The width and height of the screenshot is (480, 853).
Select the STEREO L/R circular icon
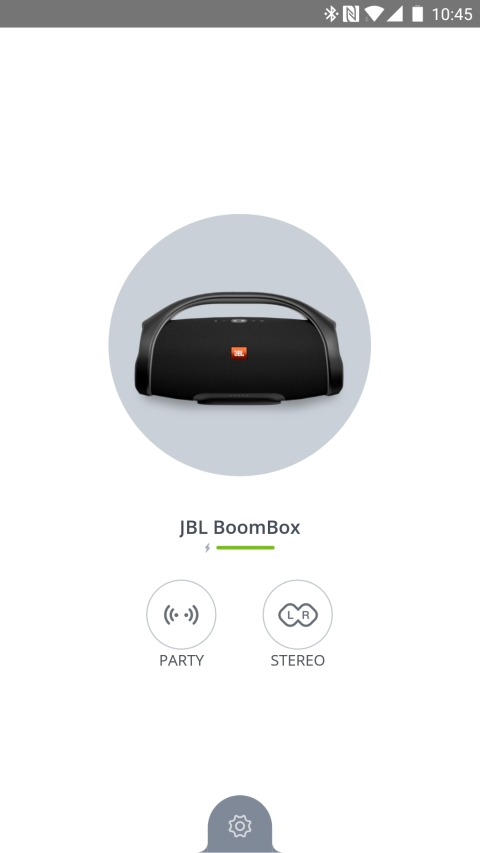tap(298, 615)
